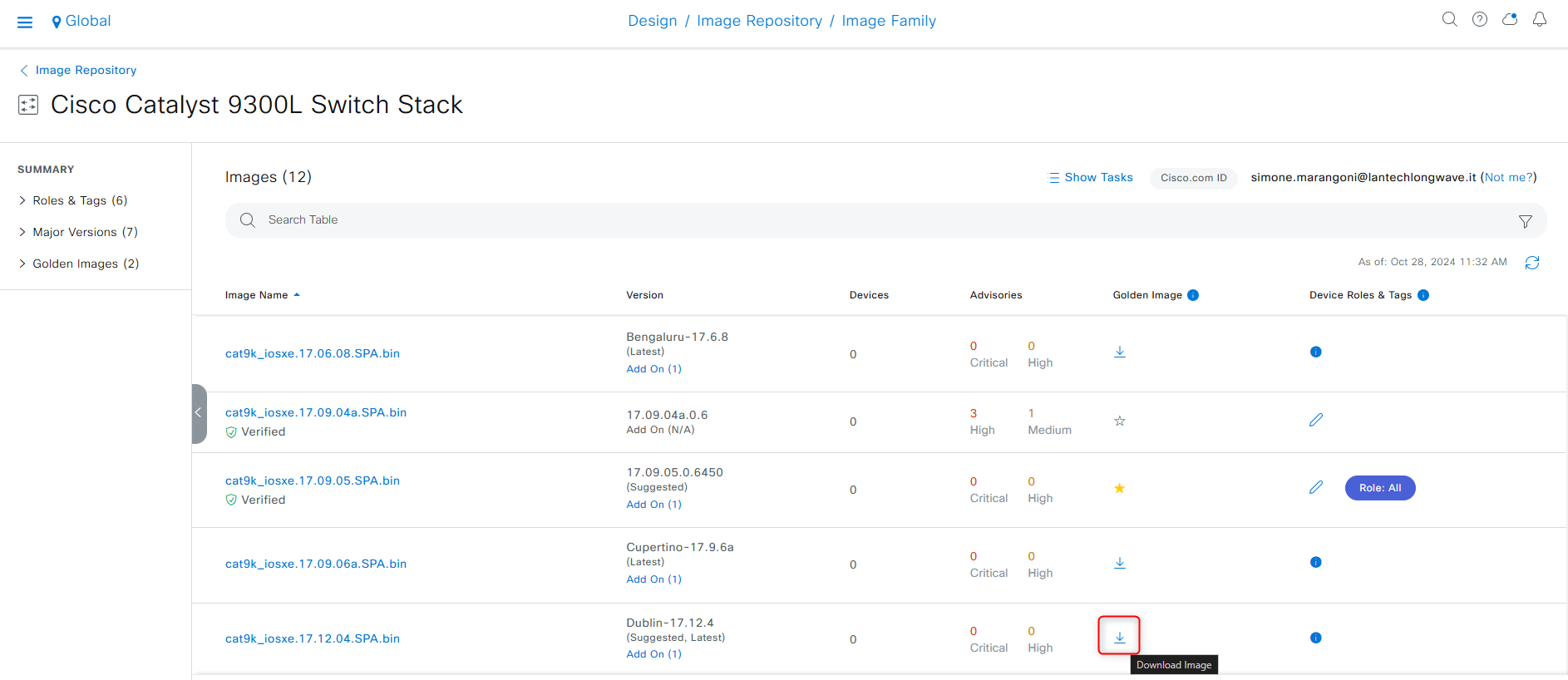
Task: Click the cloud status icon
Action: coord(1510,19)
